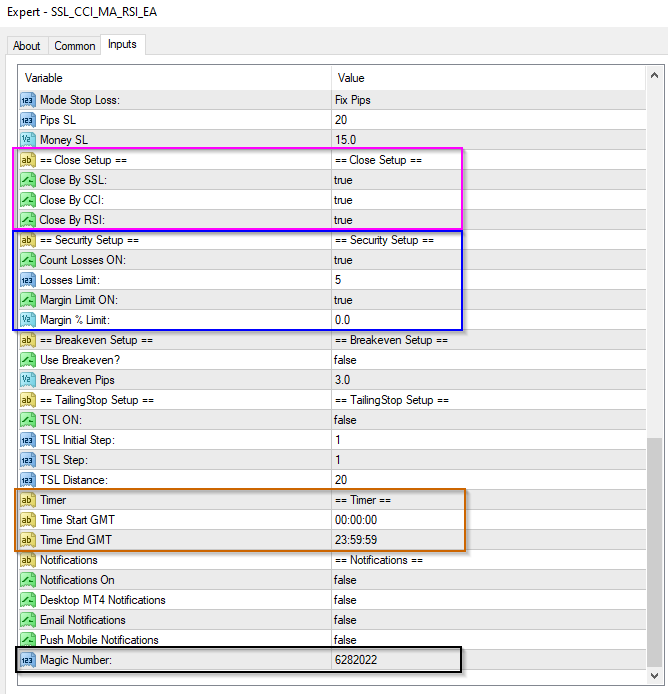Select the Email Notifications variable name
This screenshot has height=694, width=668.
pos(83,620)
